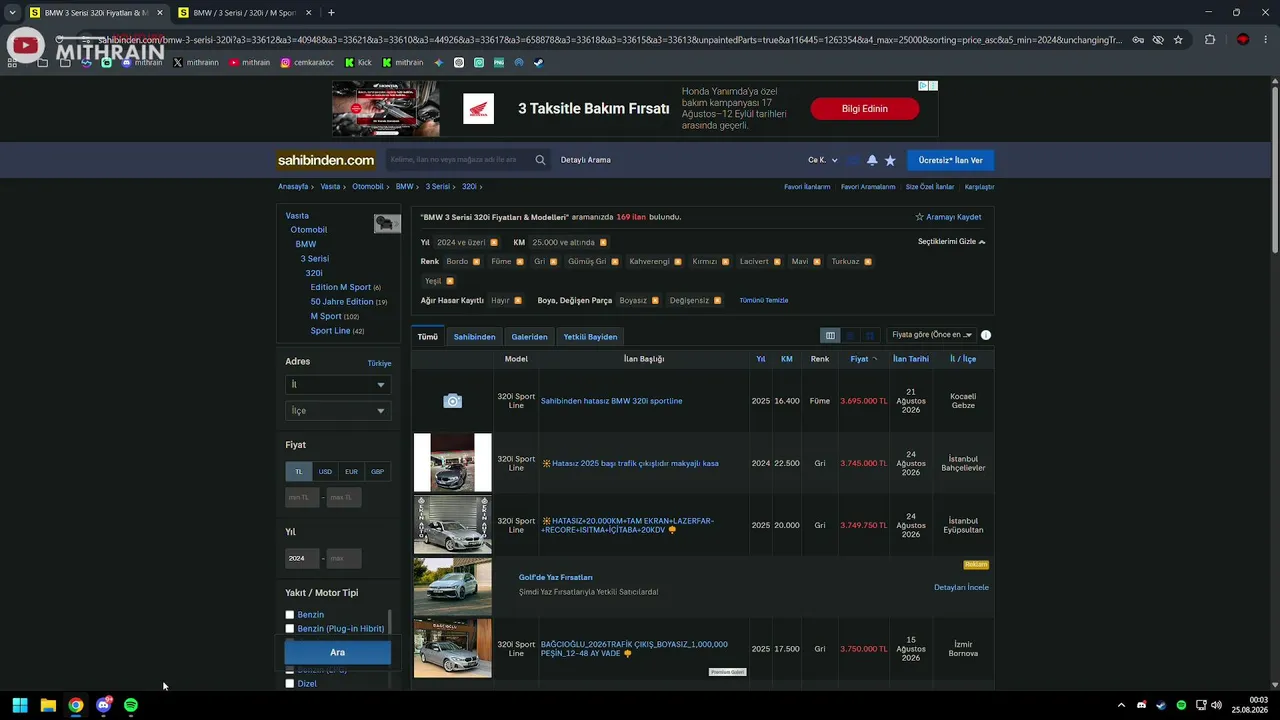Viewport: 1280px width, 720px height.
Task: Open the M Sport category in sidebar
Action: click(x=326, y=316)
